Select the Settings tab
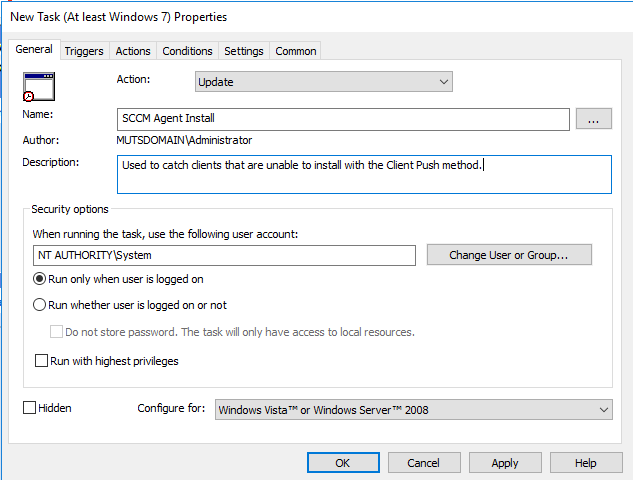This screenshot has width=633, height=480. [x=244, y=51]
